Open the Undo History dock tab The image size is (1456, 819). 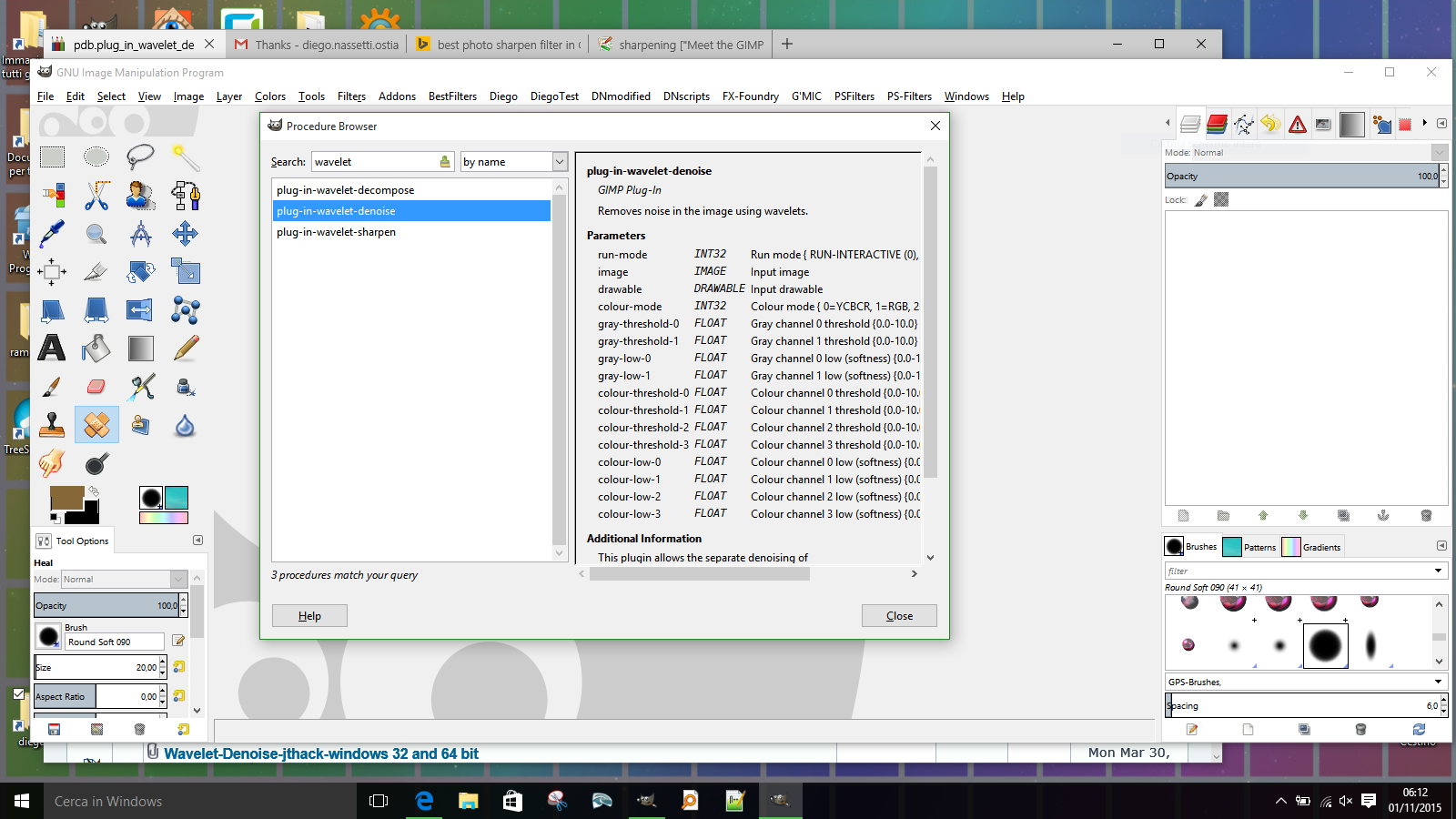[1270, 124]
